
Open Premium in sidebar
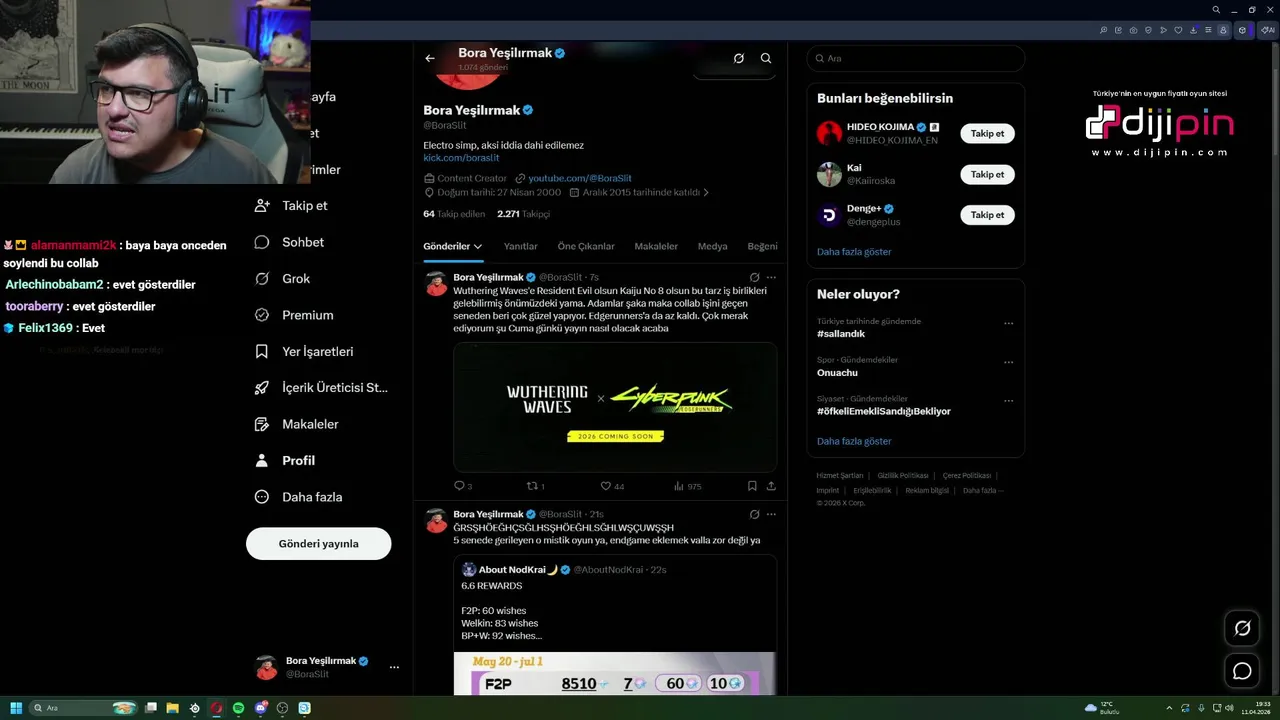(x=294, y=315)
